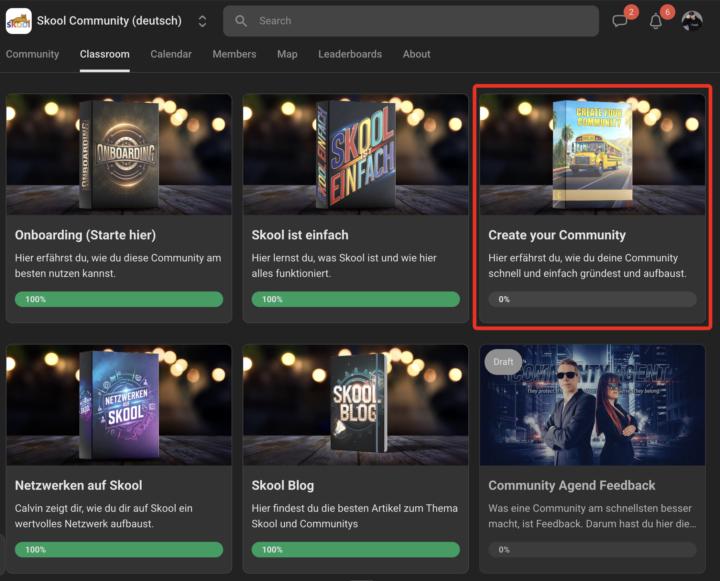
Task: Click Skool ist einfach 100% progress bar
Action: [x=356, y=299]
